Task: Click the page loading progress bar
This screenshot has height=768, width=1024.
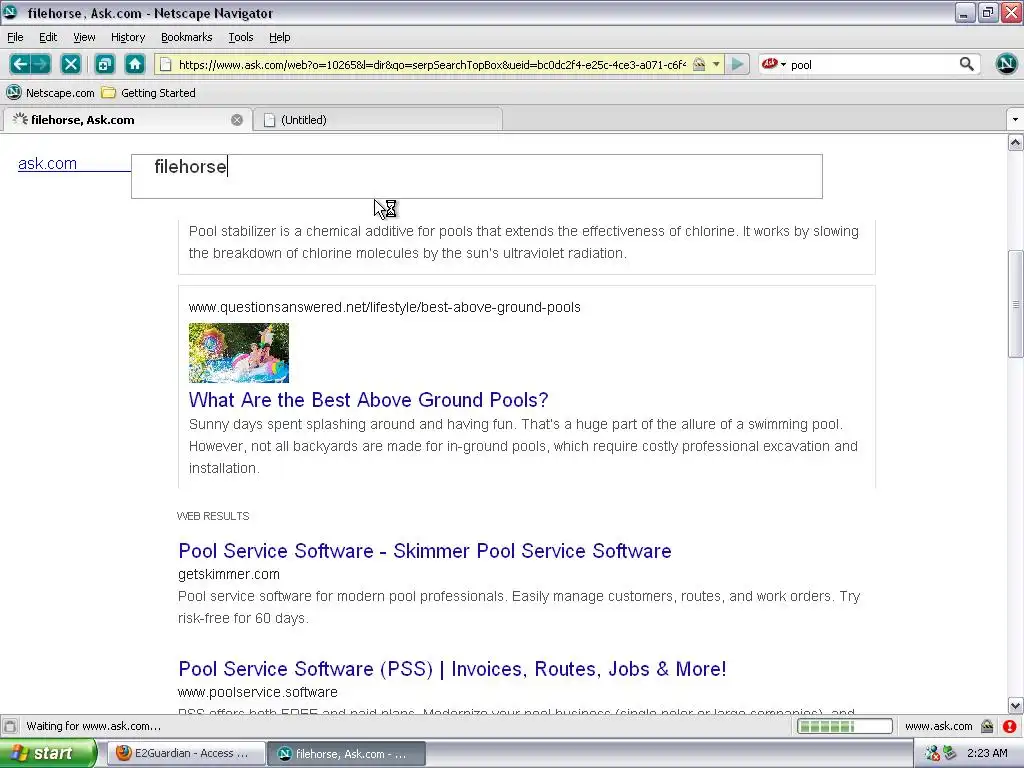Action: point(844,726)
